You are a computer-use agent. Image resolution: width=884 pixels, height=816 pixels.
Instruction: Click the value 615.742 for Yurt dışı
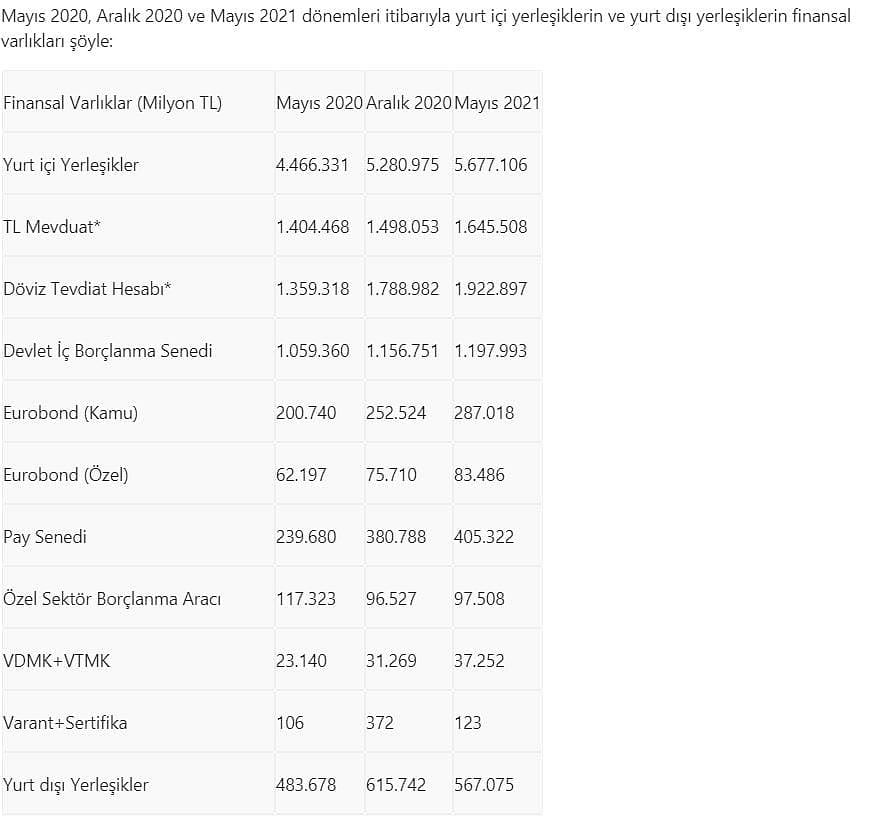tap(396, 784)
